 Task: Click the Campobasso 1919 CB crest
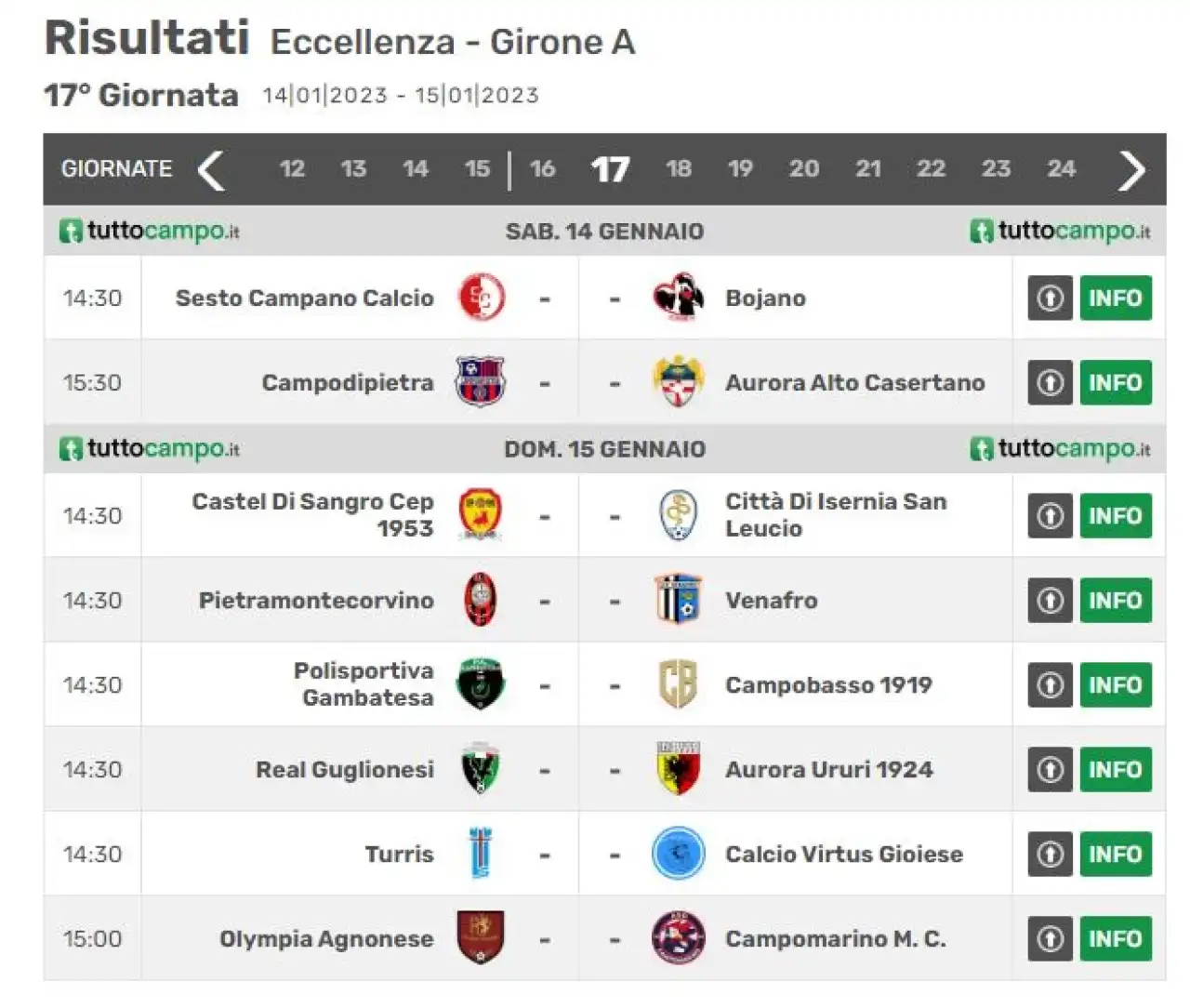tap(678, 684)
